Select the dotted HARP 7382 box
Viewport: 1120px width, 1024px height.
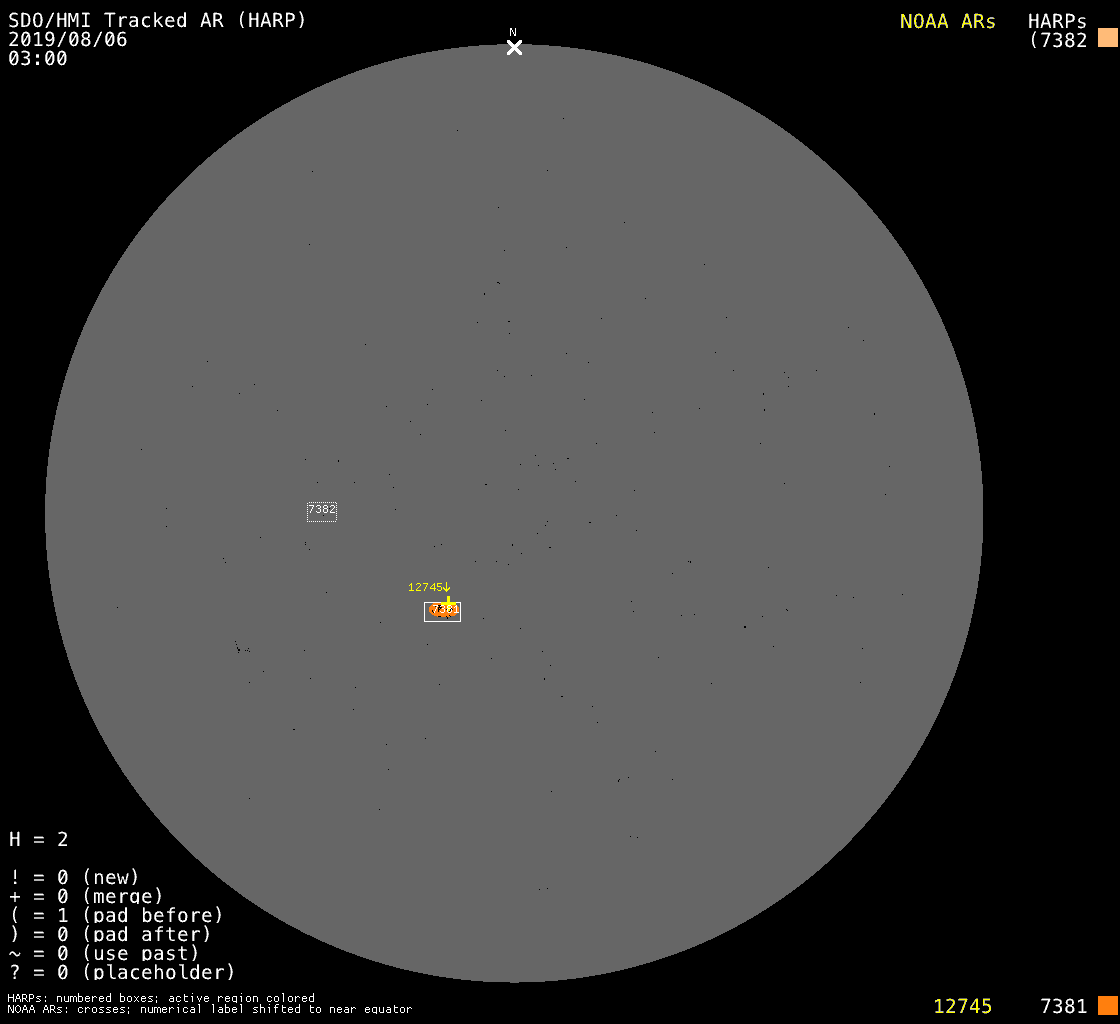322,511
